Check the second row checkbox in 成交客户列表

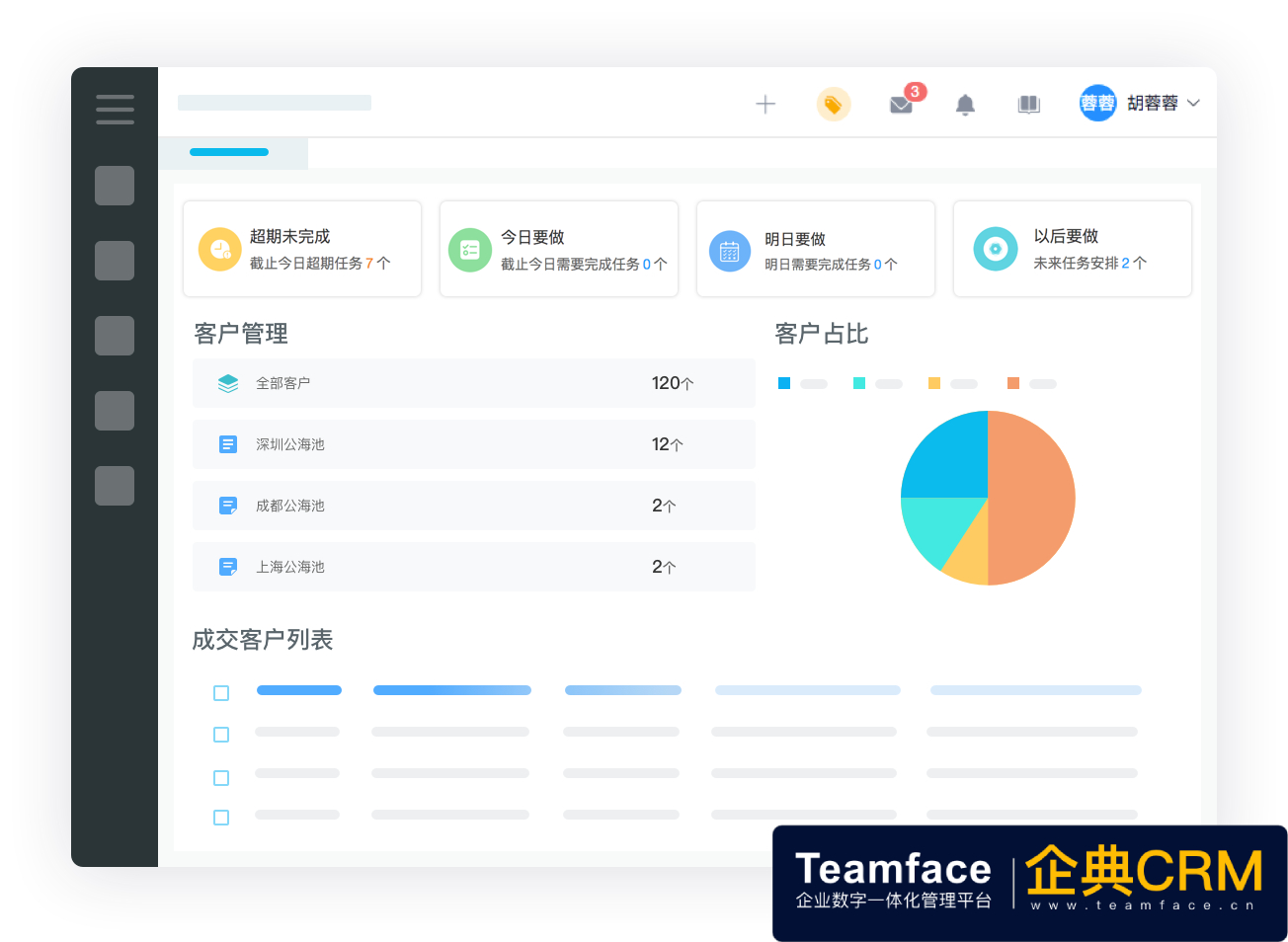pos(221,735)
